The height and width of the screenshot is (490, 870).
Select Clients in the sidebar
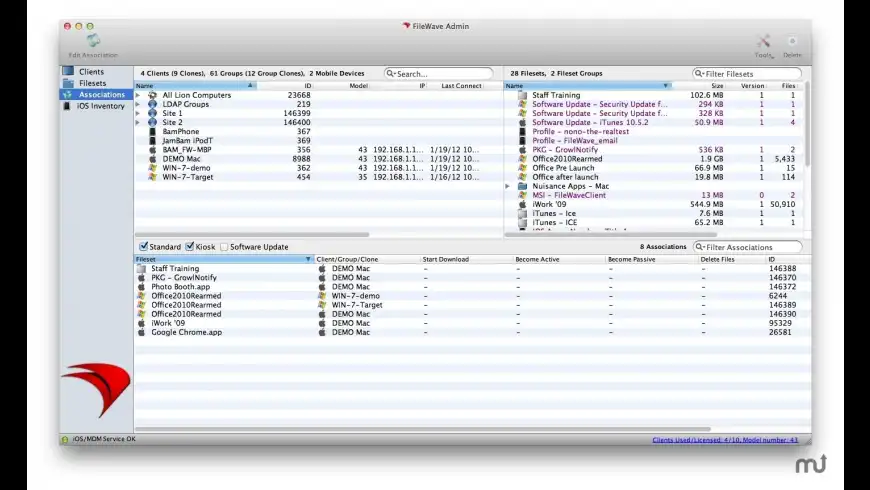tap(91, 72)
